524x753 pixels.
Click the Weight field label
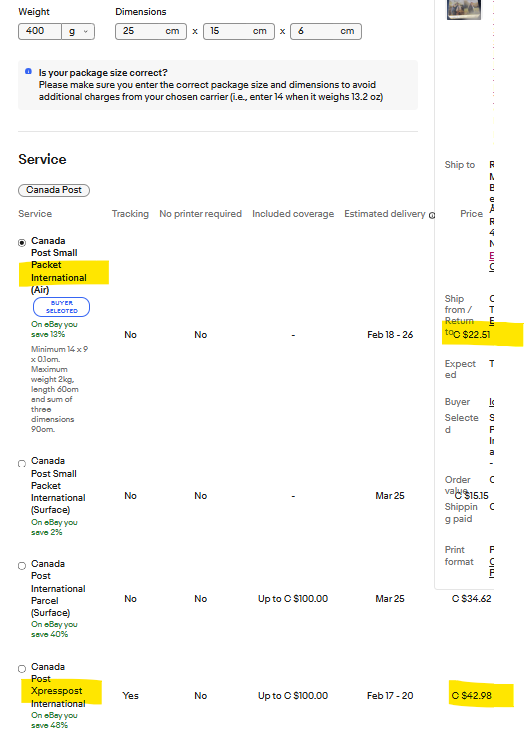34,12
